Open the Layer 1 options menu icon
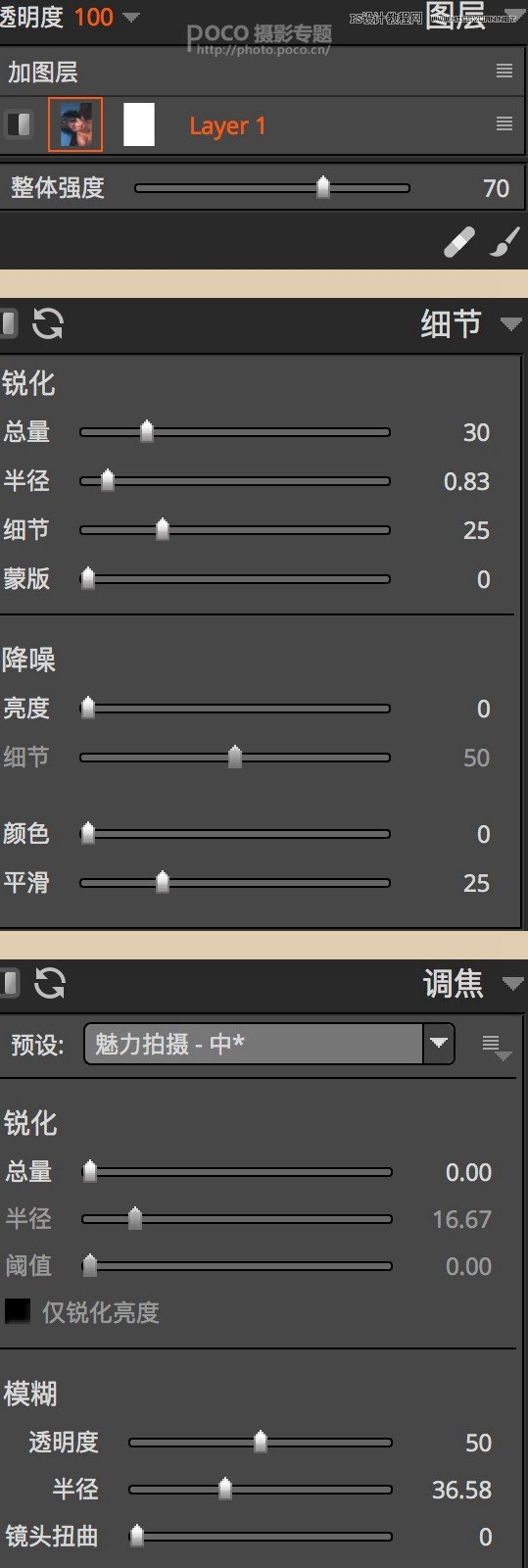 point(504,123)
